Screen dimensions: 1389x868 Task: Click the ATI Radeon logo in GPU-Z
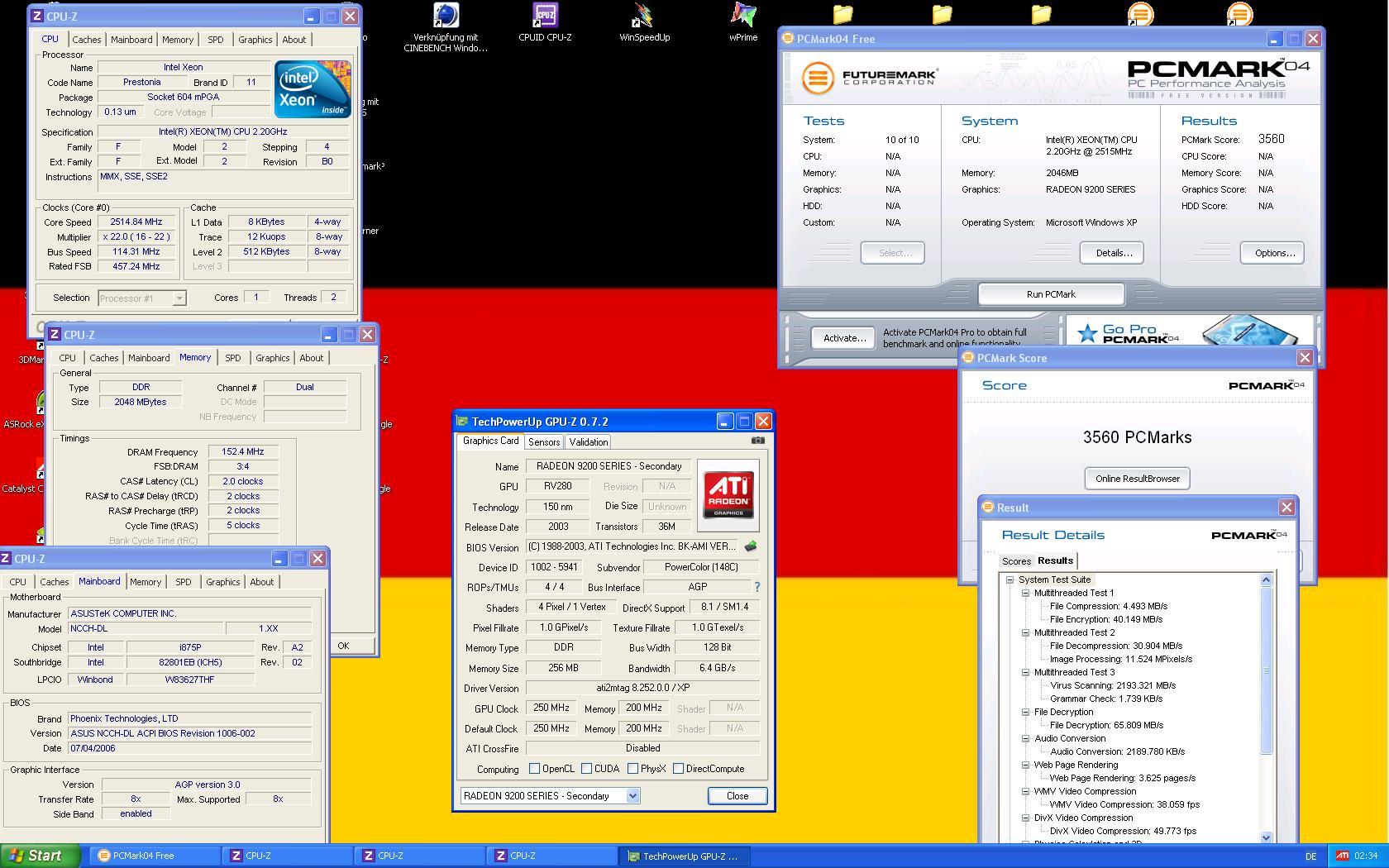[728, 495]
